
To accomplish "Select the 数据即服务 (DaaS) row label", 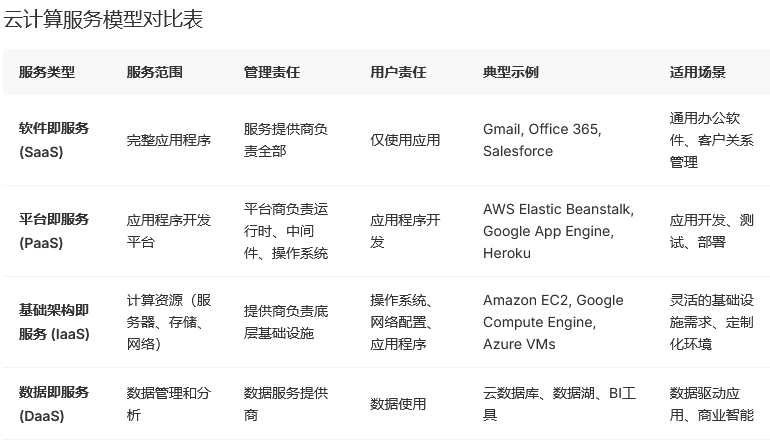I will [54, 403].
